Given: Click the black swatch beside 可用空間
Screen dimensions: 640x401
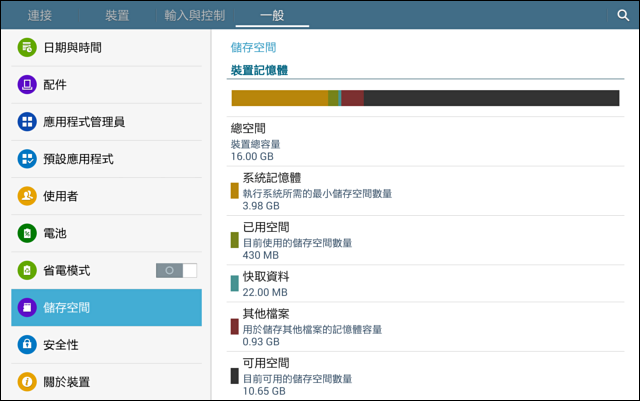Looking at the screenshot, I should coord(235,376).
